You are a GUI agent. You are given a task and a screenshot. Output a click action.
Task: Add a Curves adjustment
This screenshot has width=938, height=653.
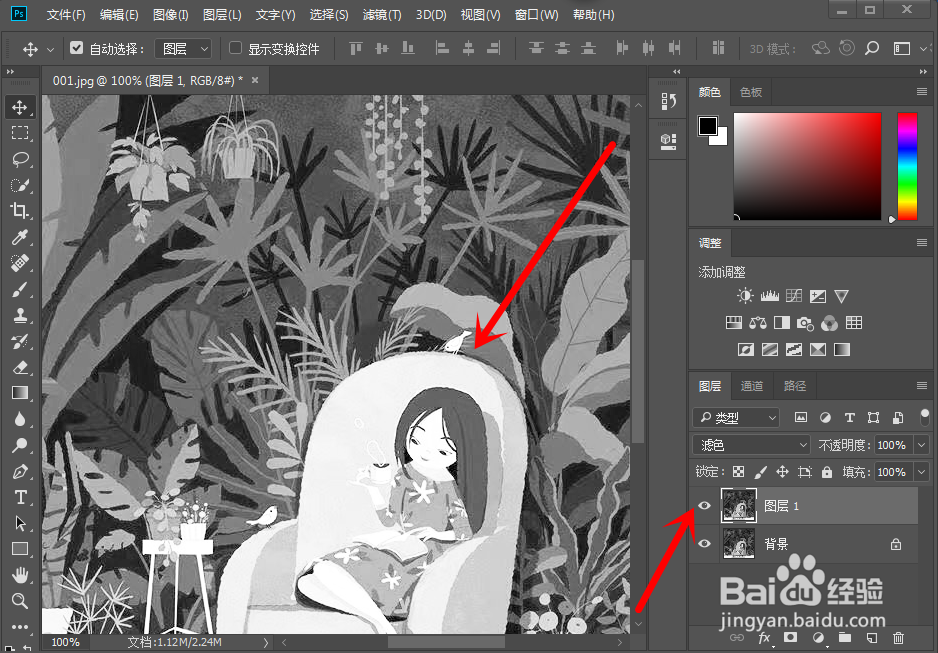pos(794,296)
